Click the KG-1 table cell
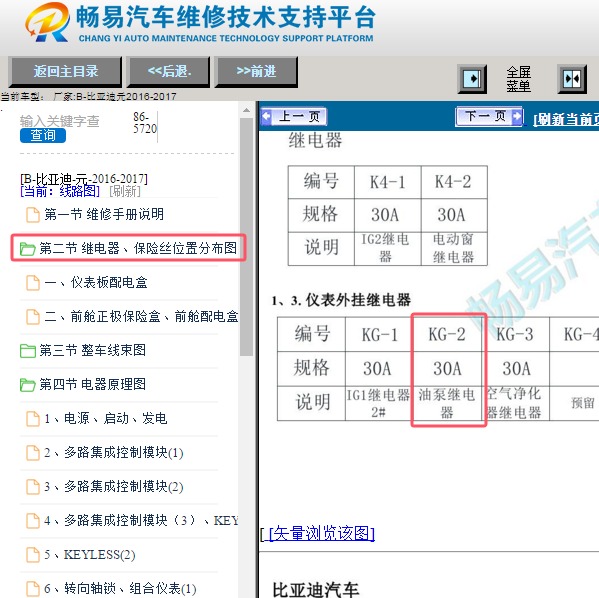599x598 pixels. (x=379, y=335)
